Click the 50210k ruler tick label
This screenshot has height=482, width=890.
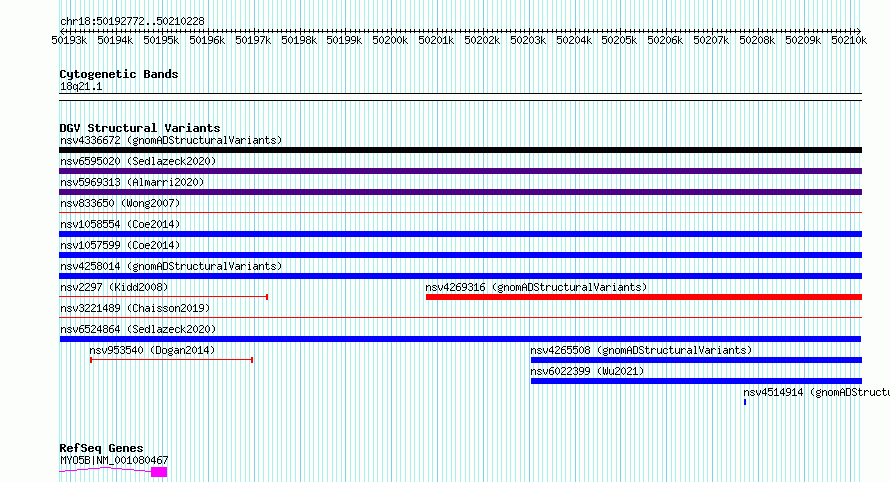[849, 40]
